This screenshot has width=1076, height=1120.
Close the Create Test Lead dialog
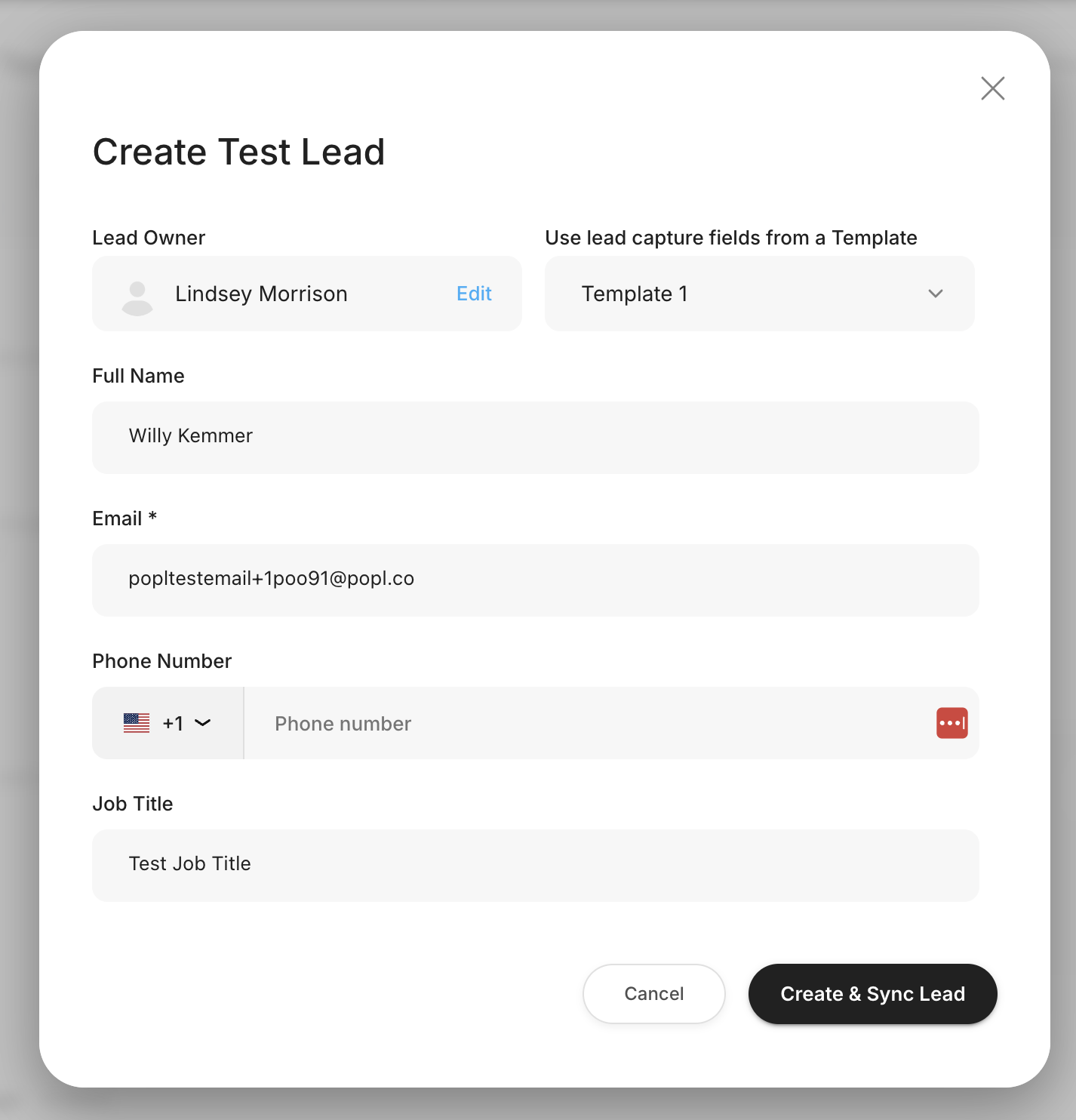[x=992, y=88]
